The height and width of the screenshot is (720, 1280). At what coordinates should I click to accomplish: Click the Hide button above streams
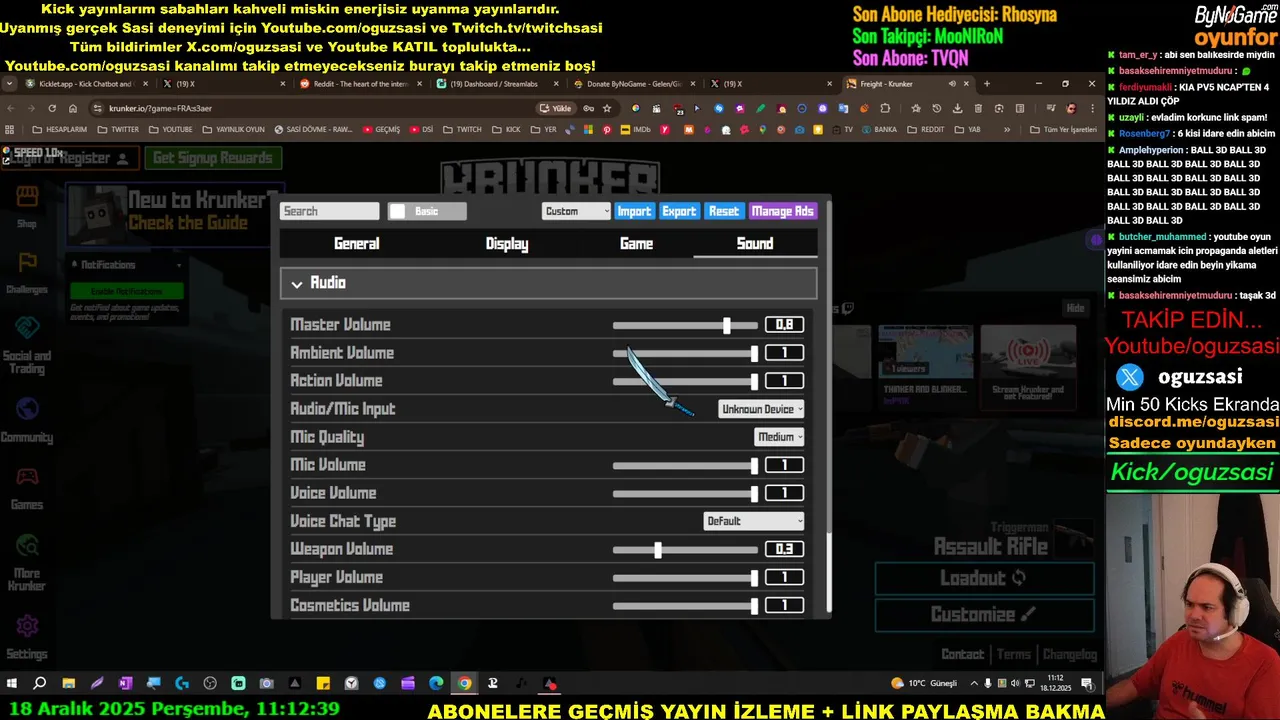[x=1075, y=308]
